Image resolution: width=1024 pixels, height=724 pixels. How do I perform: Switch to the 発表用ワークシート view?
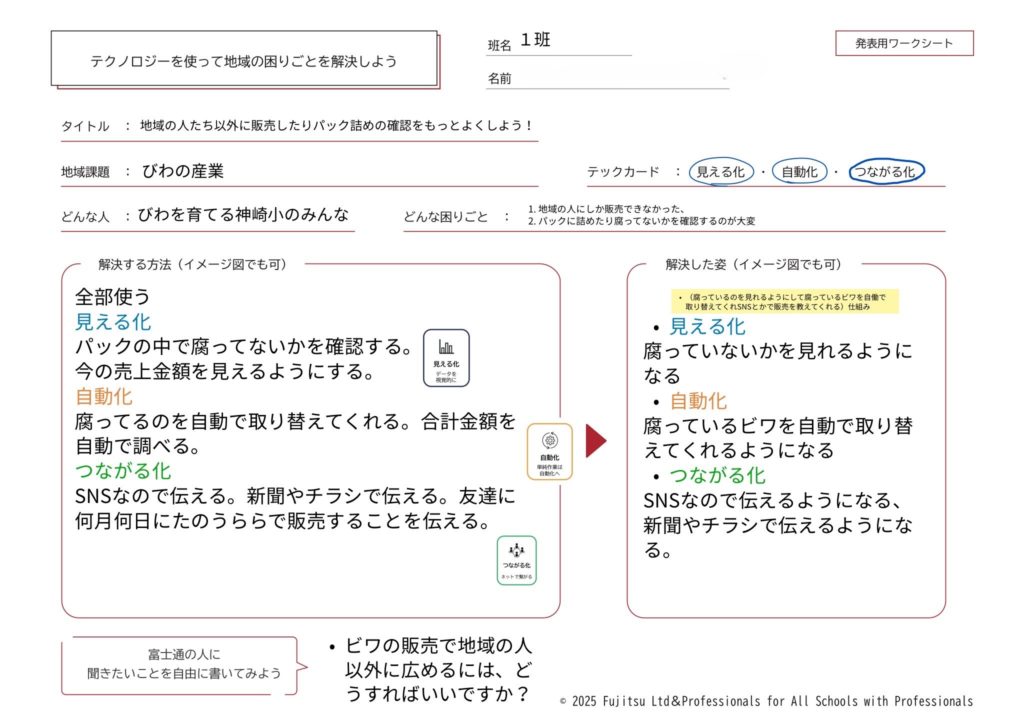coord(904,43)
